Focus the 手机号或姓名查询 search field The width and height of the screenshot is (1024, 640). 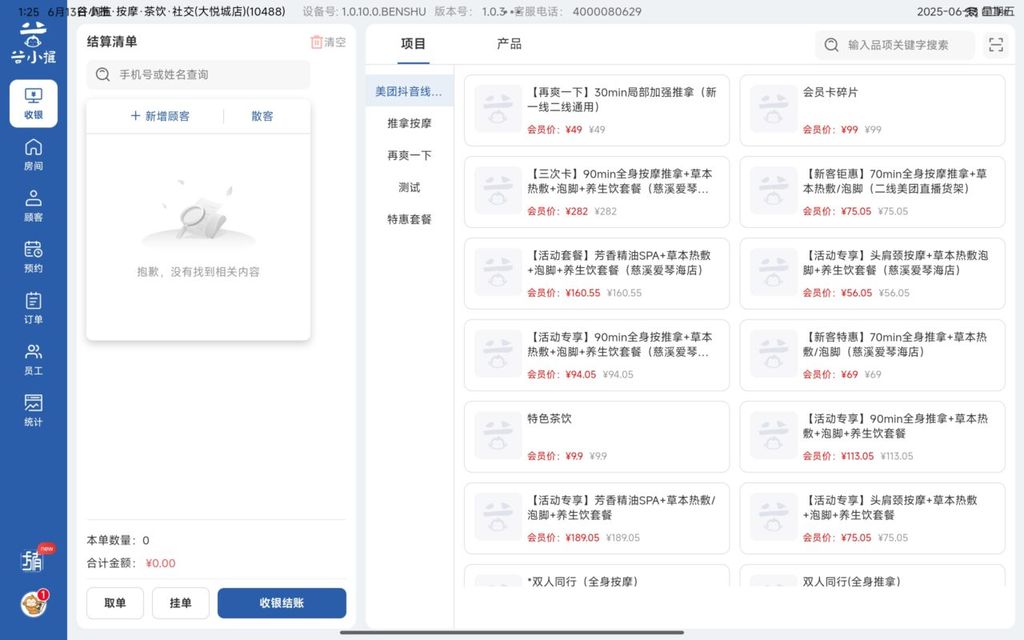pyautogui.click(x=199, y=74)
